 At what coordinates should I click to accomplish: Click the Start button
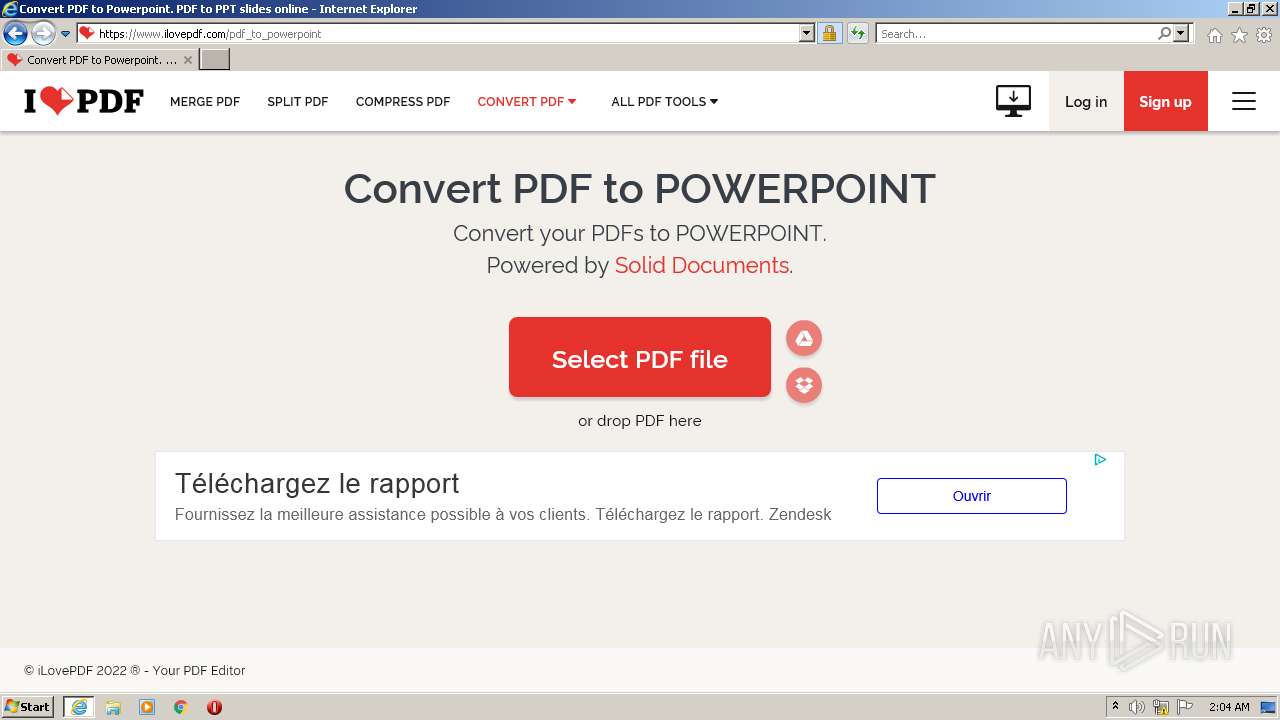(28, 707)
